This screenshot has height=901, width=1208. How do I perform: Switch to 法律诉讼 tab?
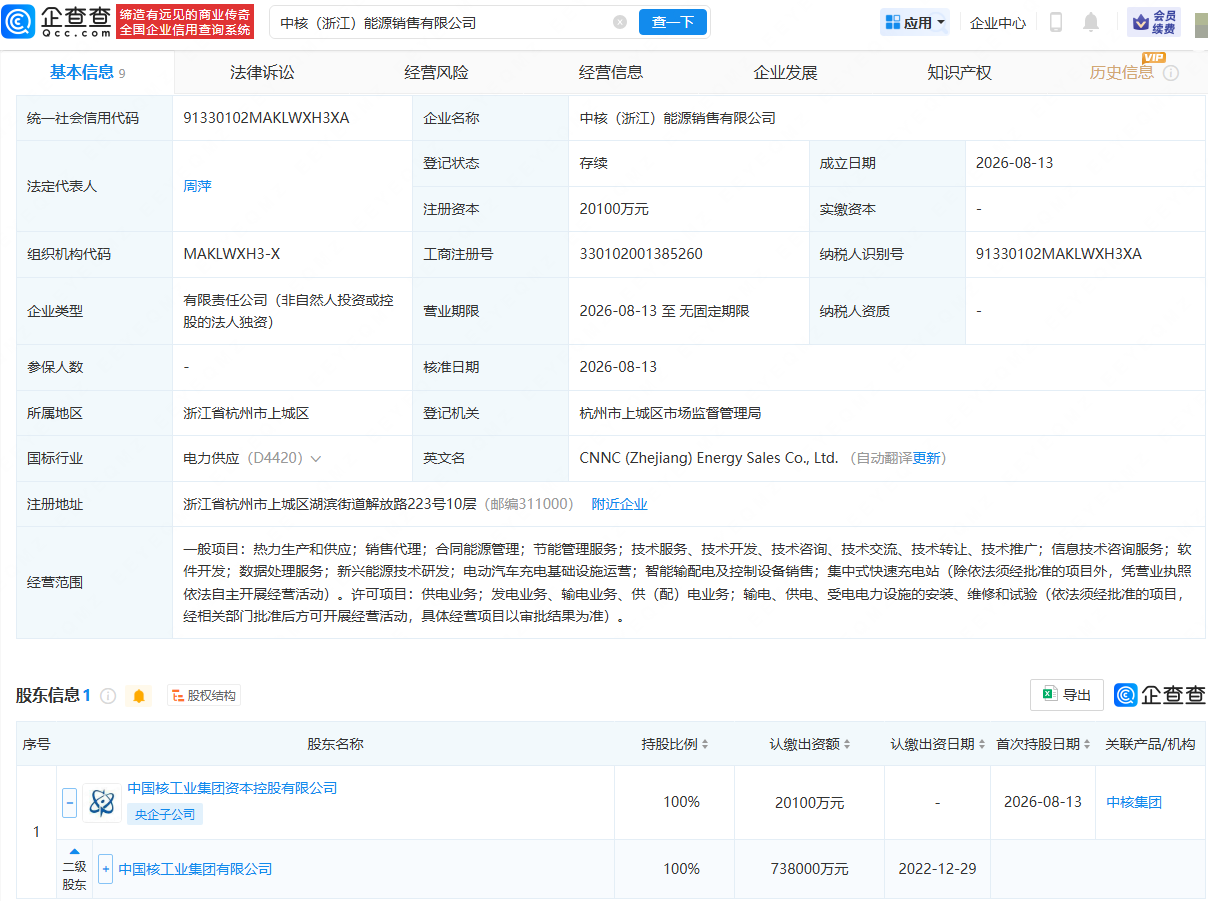click(262, 72)
